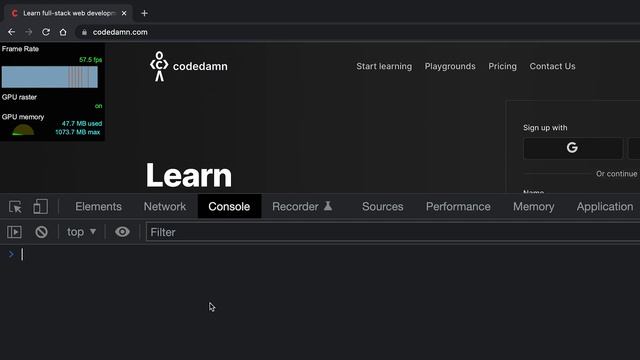The width and height of the screenshot is (640, 360).
Task: Click the browser forward arrow
Action: (29, 32)
